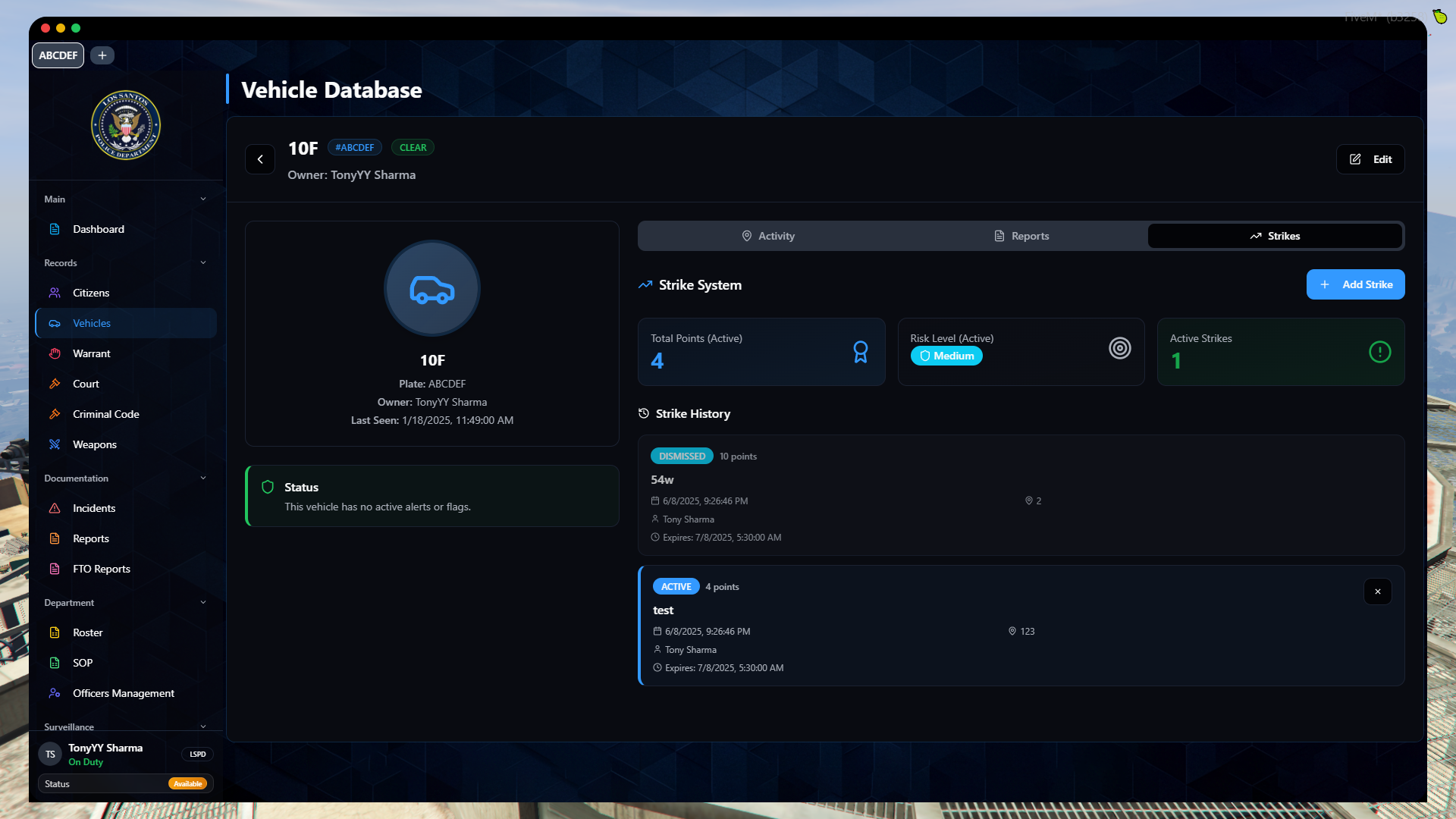Open Warrant records via flame icon
This screenshot has height=819, width=1456.
pyautogui.click(x=55, y=353)
